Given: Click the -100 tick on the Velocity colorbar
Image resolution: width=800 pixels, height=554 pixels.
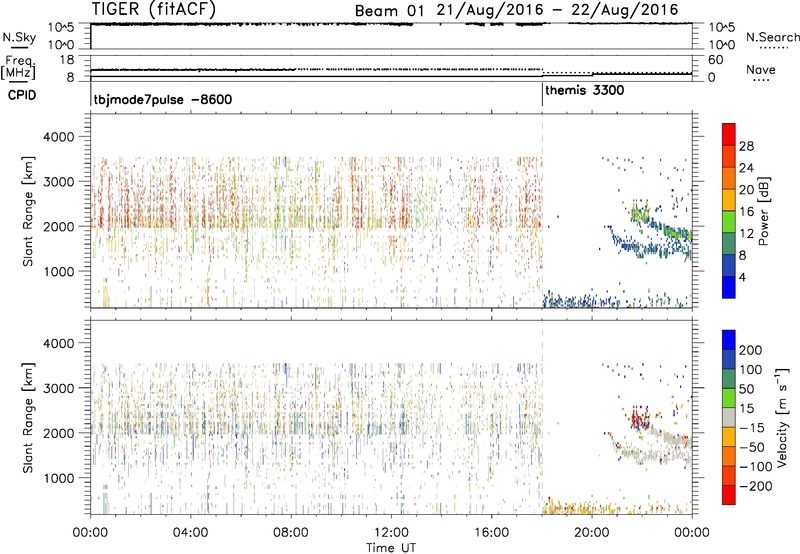Looking at the screenshot, I should point(756,466).
